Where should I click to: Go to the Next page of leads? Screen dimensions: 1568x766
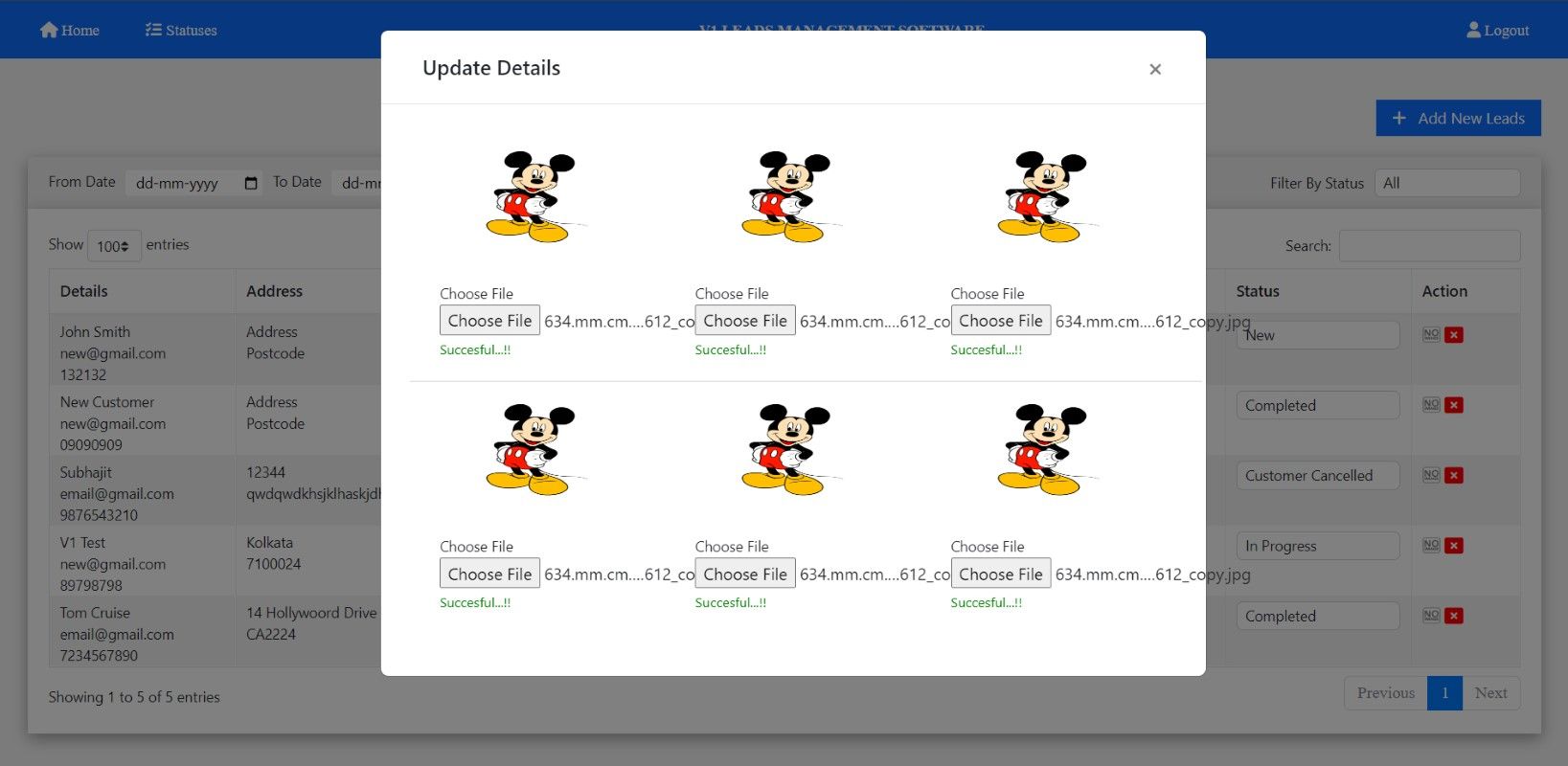(x=1491, y=693)
